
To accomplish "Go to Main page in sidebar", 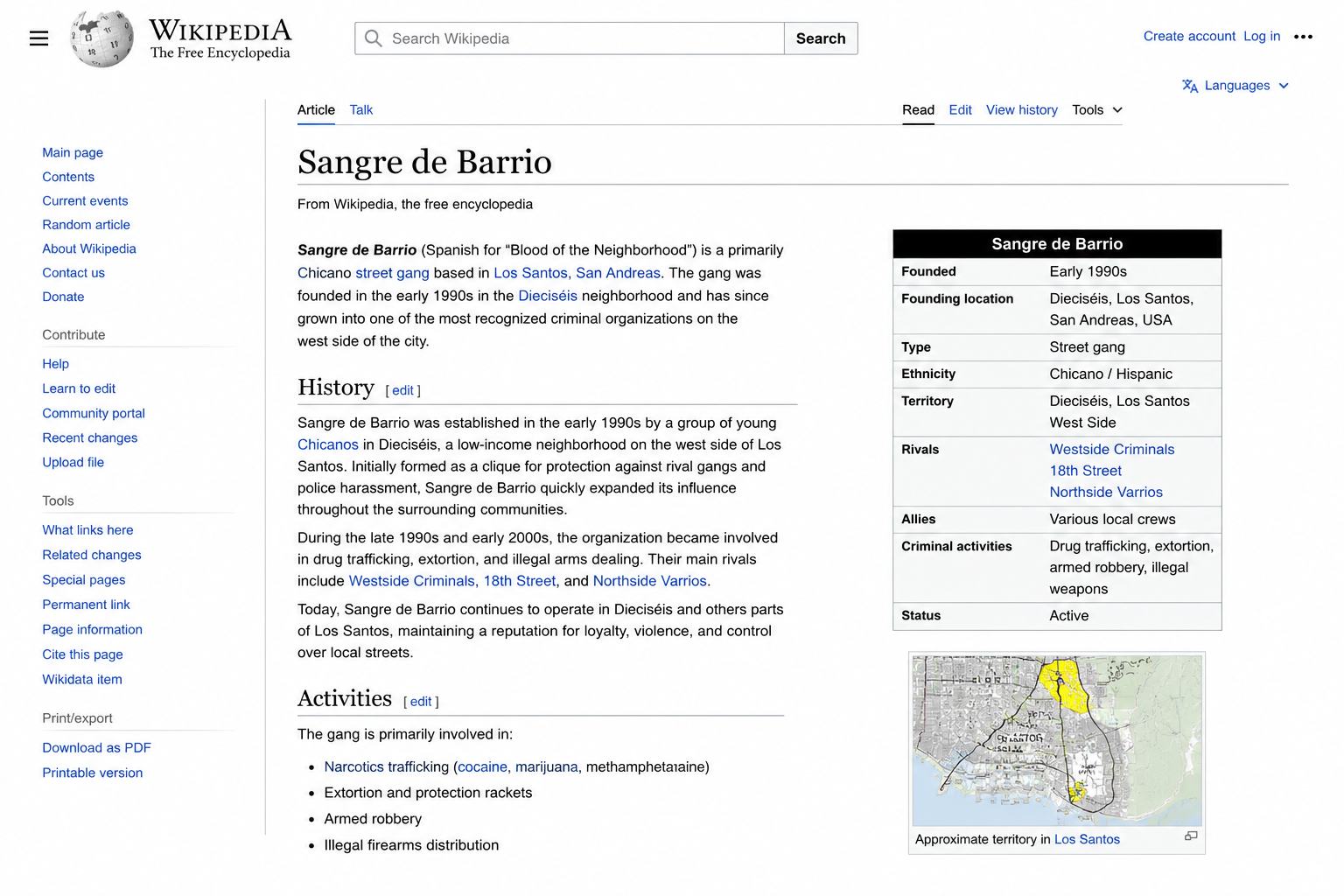I will (x=73, y=152).
